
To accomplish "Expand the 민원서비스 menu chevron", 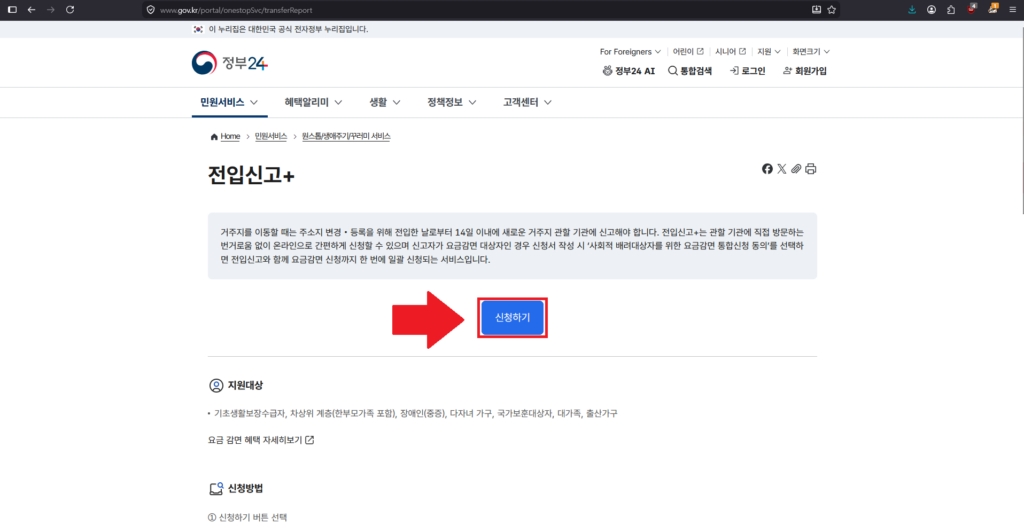I will 254,103.
